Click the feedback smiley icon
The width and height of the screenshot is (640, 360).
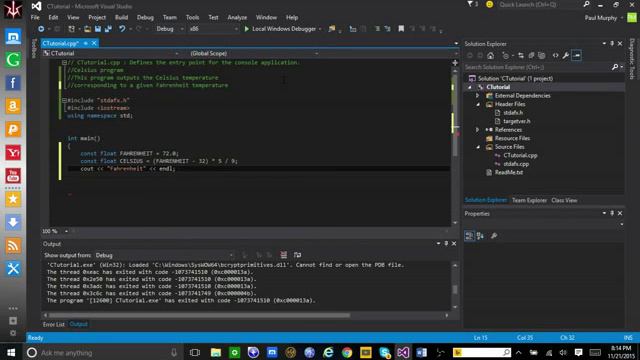(489, 4)
